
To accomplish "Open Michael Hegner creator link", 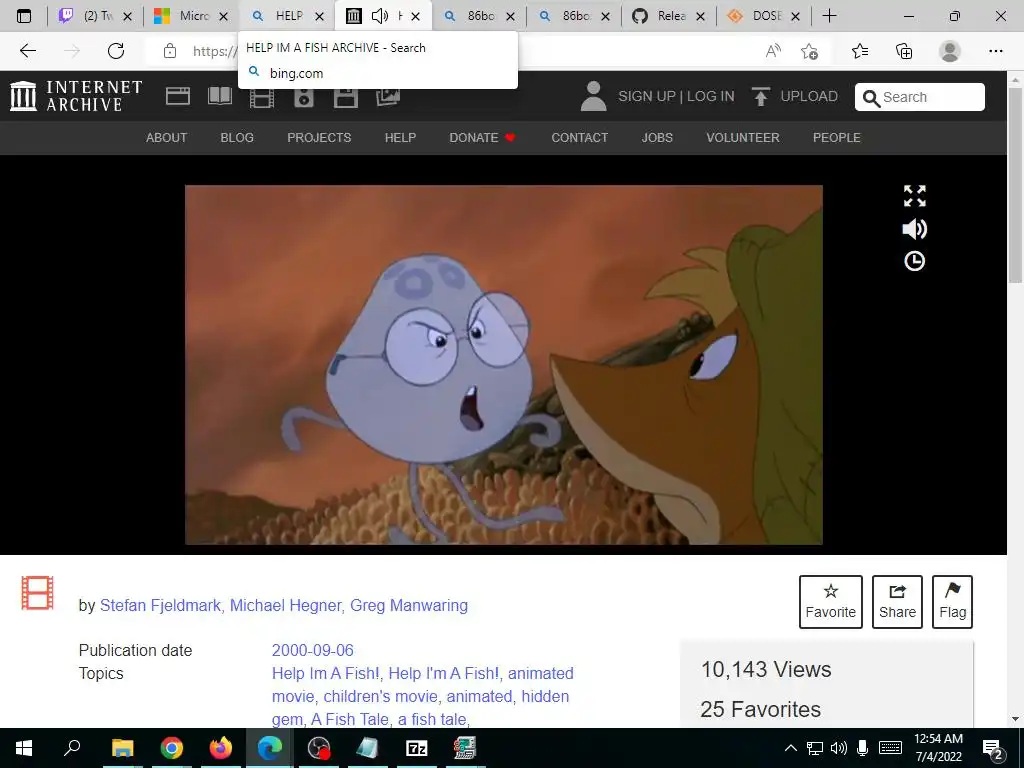I will point(285,605).
